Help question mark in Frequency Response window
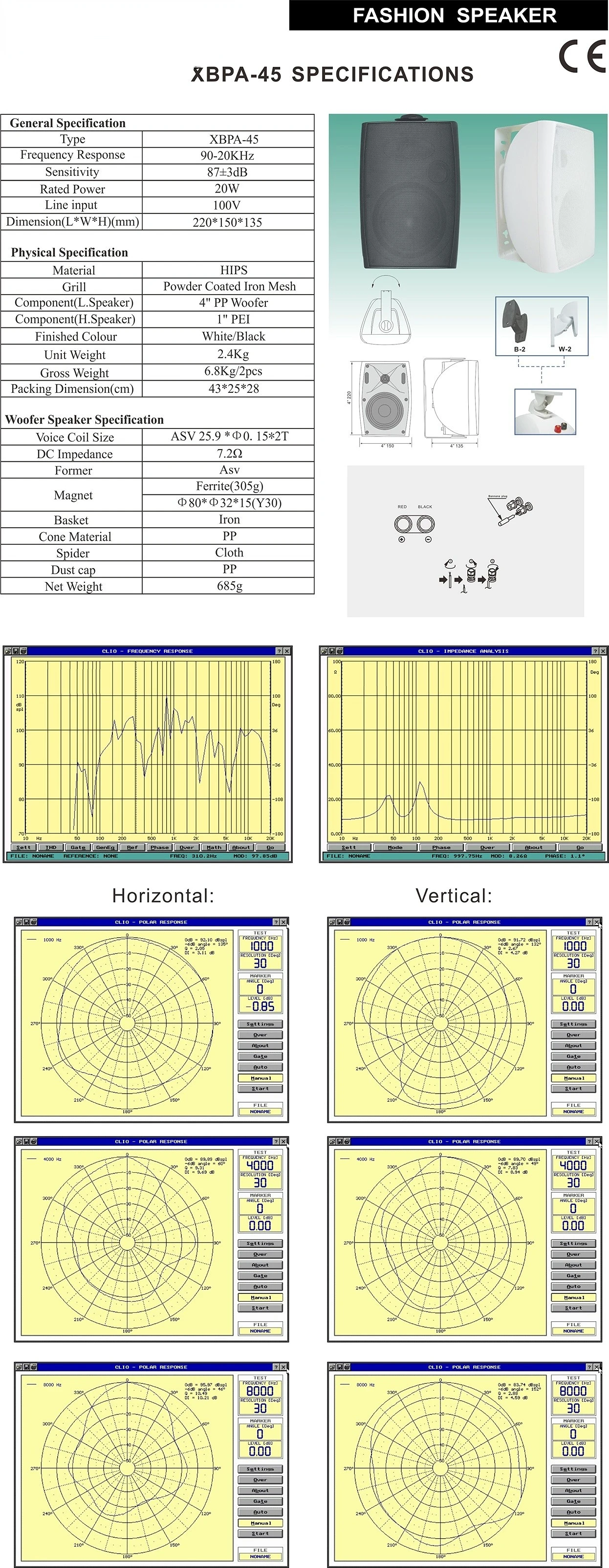 coord(279,651)
